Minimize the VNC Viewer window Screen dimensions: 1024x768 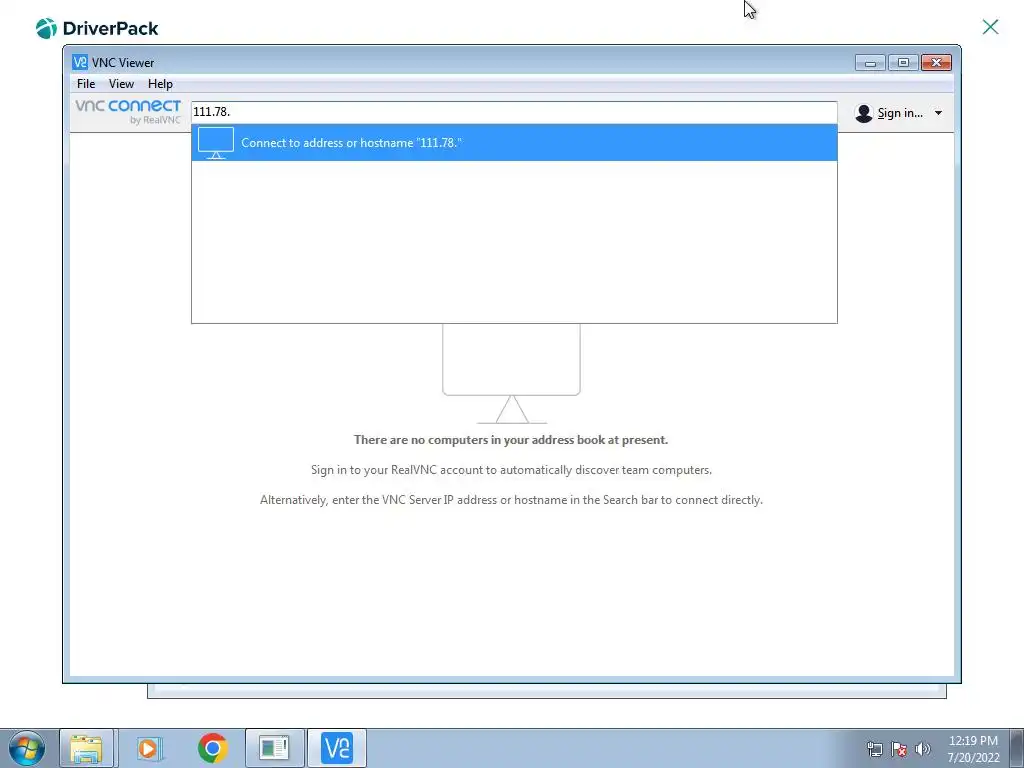coord(870,63)
